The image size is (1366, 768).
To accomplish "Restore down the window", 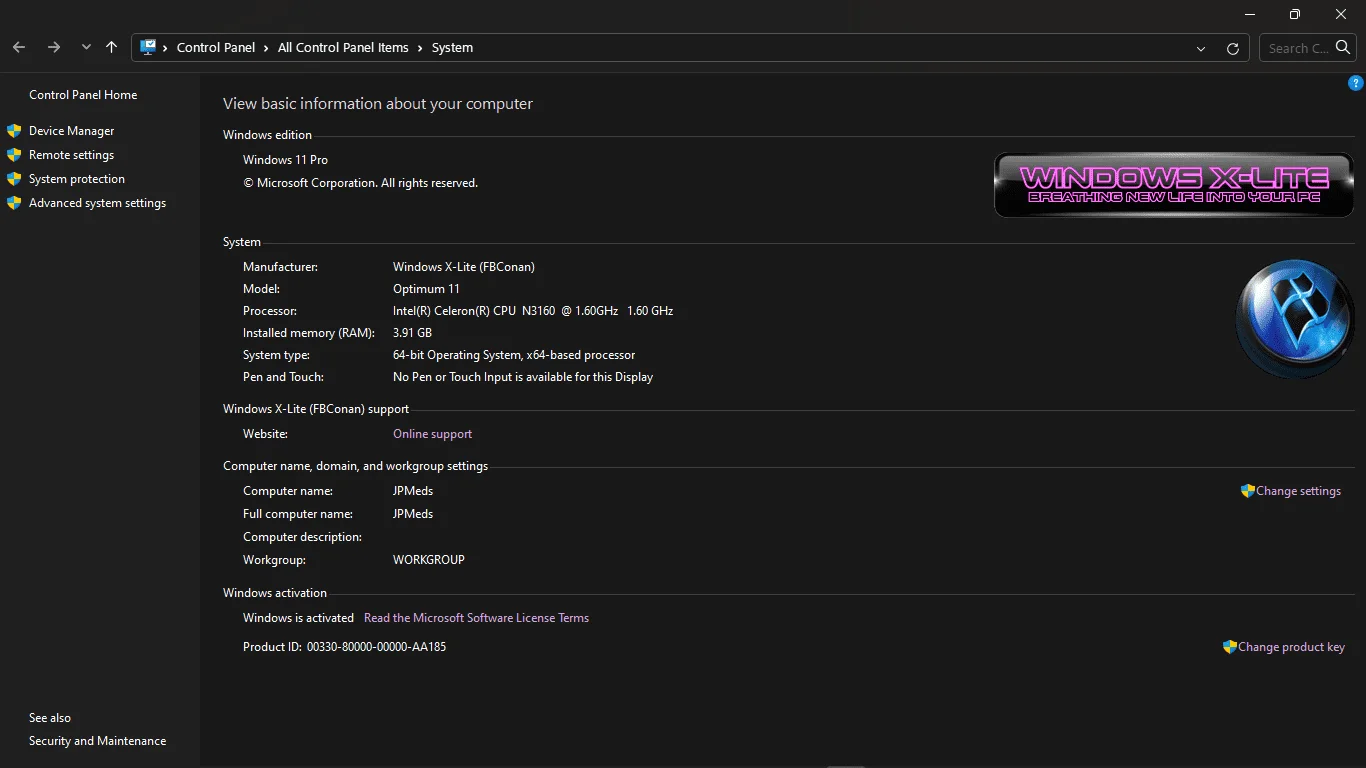I will pos(1295,14).
